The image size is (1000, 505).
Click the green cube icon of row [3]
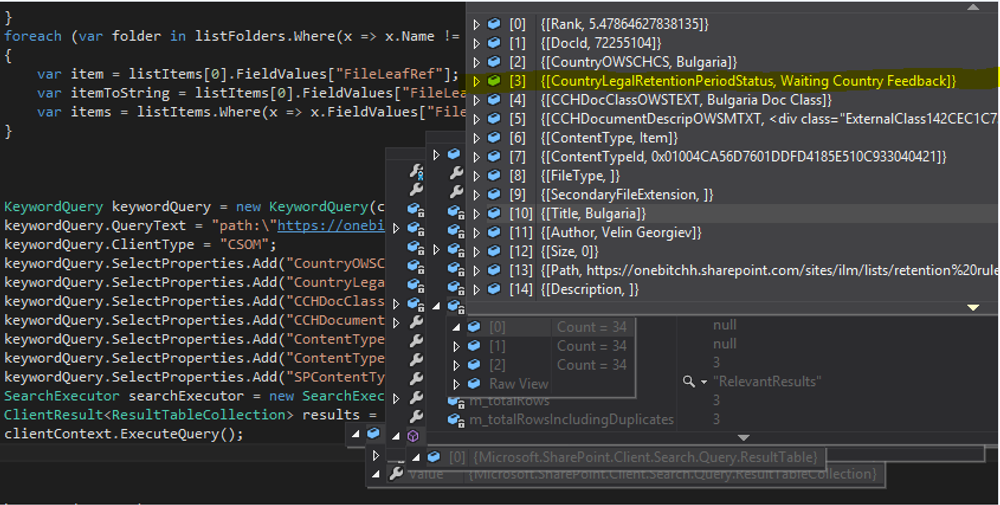coord(494,81)
